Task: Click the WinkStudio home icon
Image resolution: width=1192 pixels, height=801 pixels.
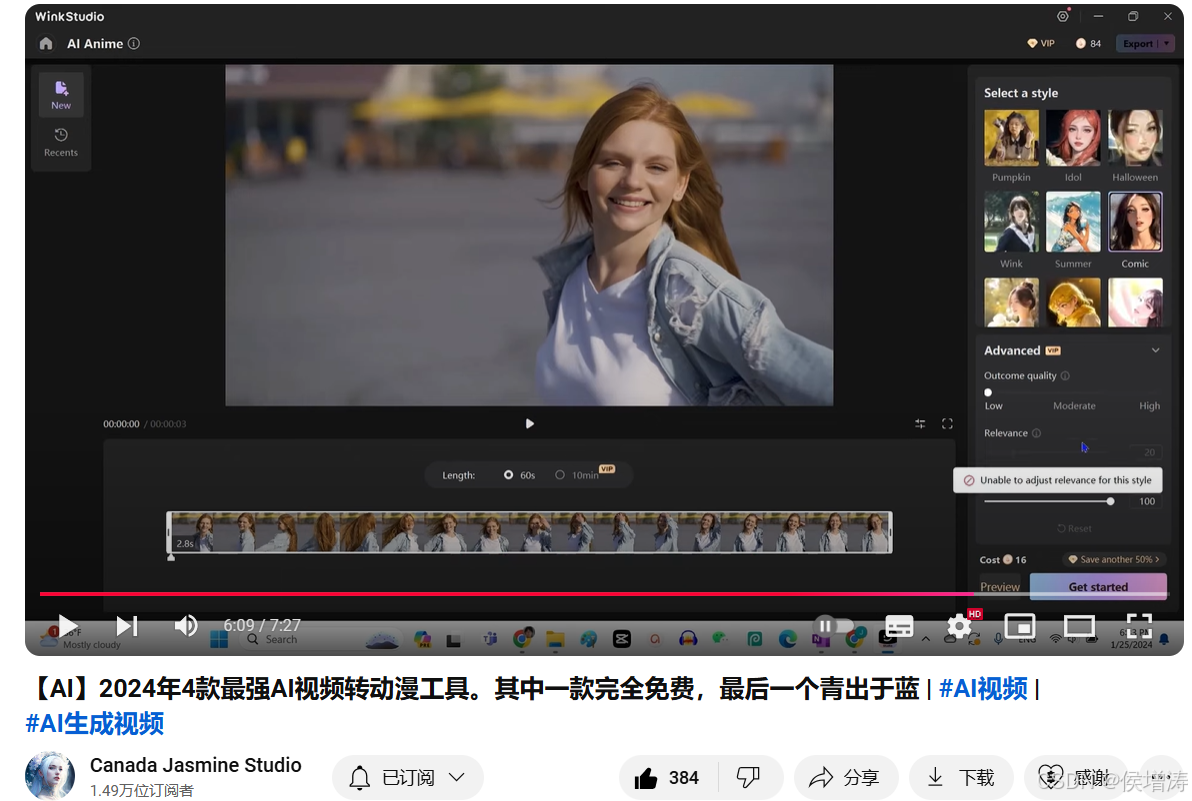Action: tap(46, 43)
